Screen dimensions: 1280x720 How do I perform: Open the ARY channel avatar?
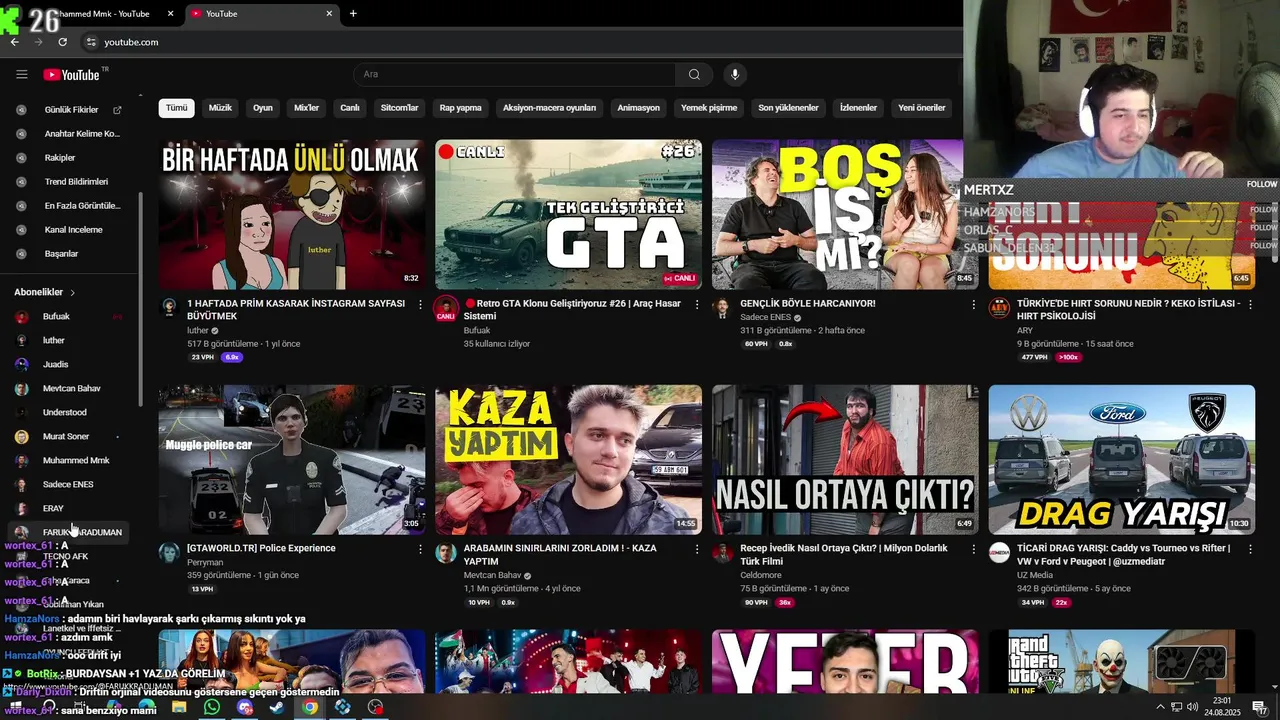tap(999, 309)
